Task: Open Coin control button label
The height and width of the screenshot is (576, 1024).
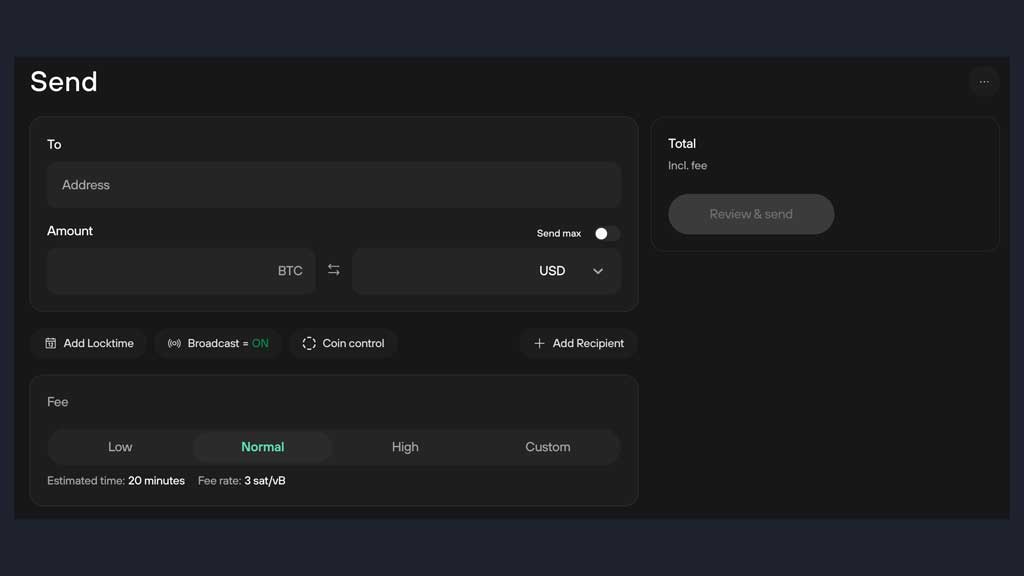Action: point(353,343)
